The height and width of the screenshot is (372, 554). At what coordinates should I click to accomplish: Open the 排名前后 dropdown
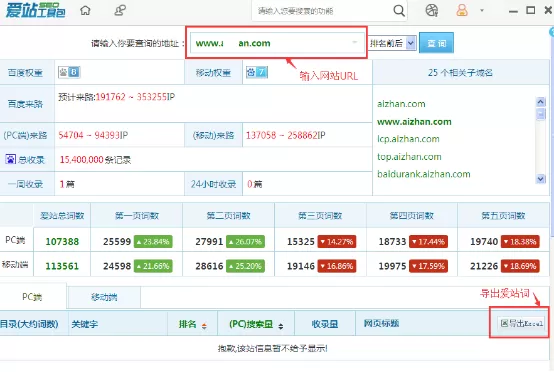point(392,43)
